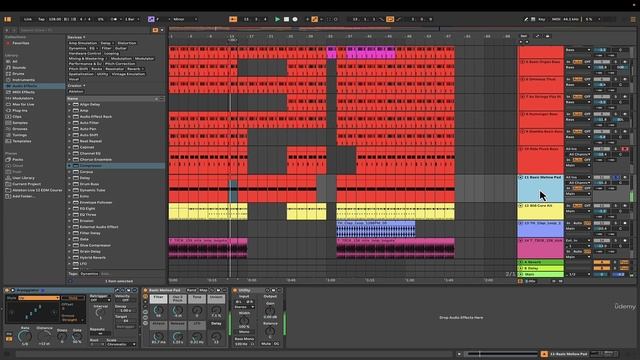
Task: Adjust the Arpeggiator Gate knob
Action: click(x=77, y=337)
